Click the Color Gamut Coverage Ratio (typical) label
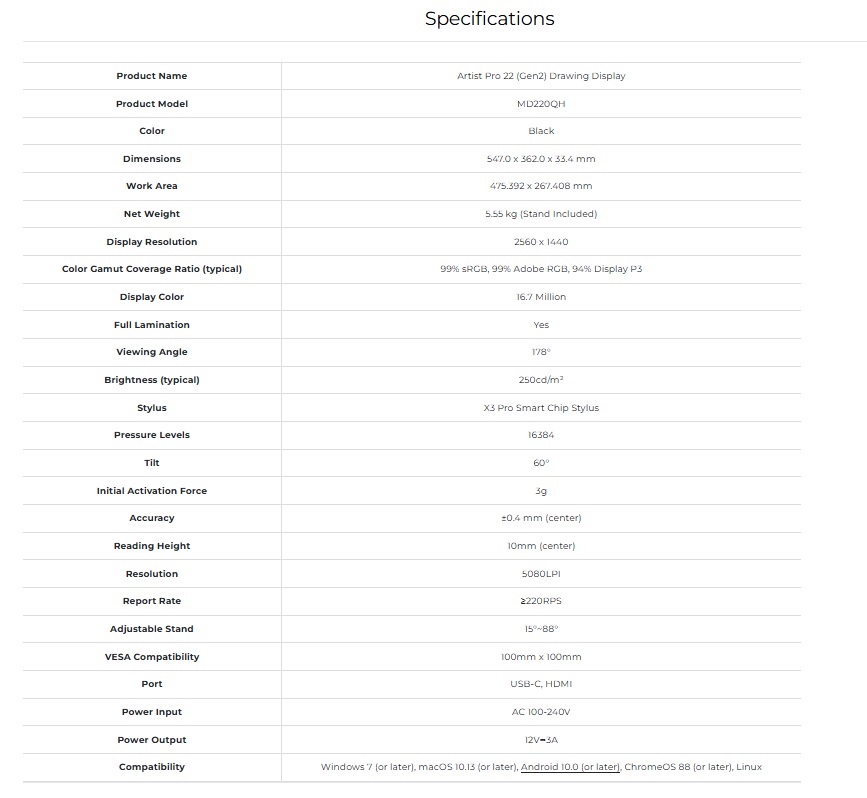867x798 pixels. pos(152,269)
